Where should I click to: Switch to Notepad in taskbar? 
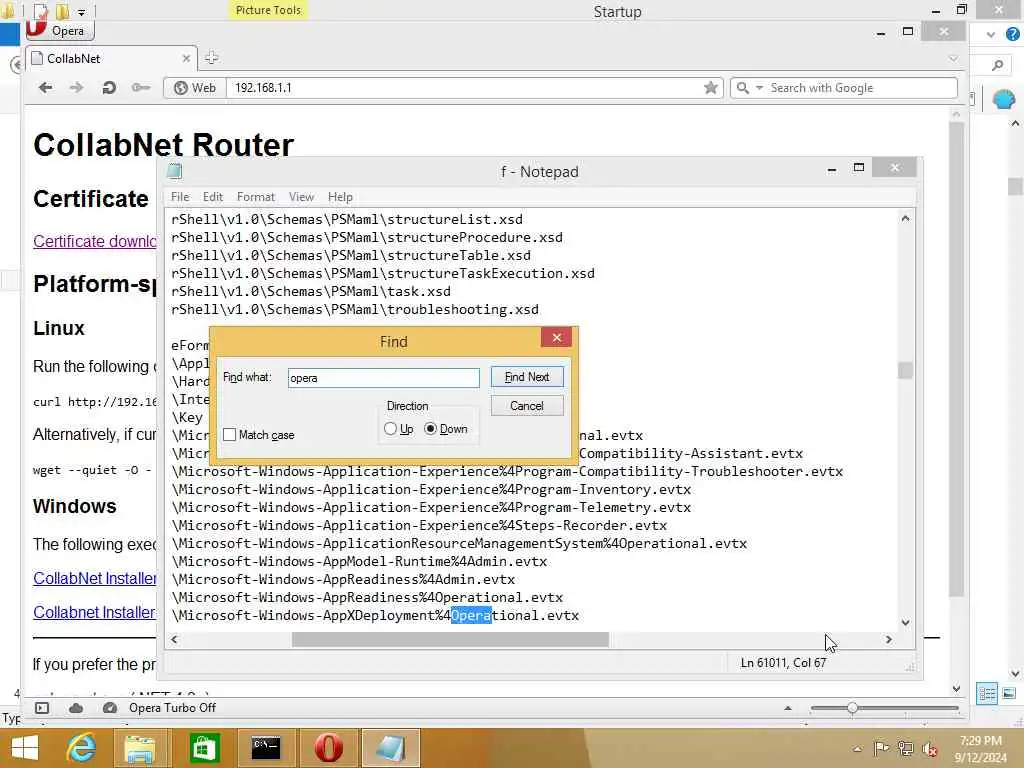391,748
